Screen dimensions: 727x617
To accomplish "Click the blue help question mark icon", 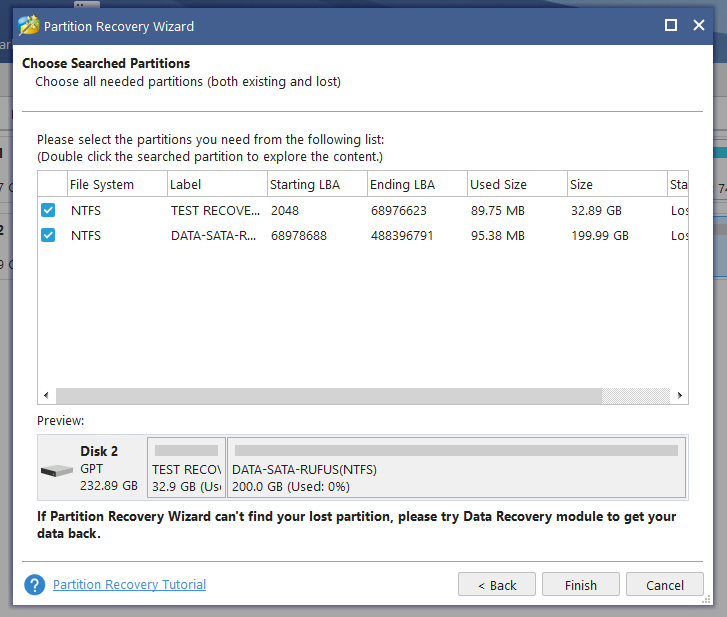I will click(35, 585).
